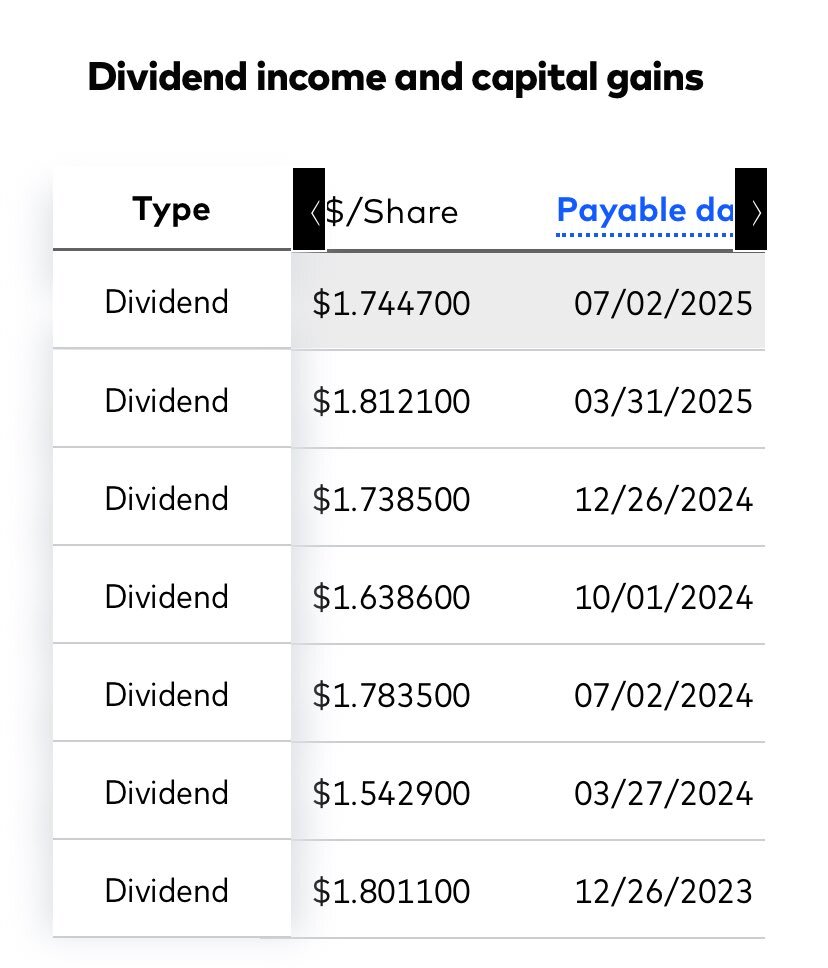Select the 12/26/2023 payable date

pyautogui.click(x=663, y=891)
